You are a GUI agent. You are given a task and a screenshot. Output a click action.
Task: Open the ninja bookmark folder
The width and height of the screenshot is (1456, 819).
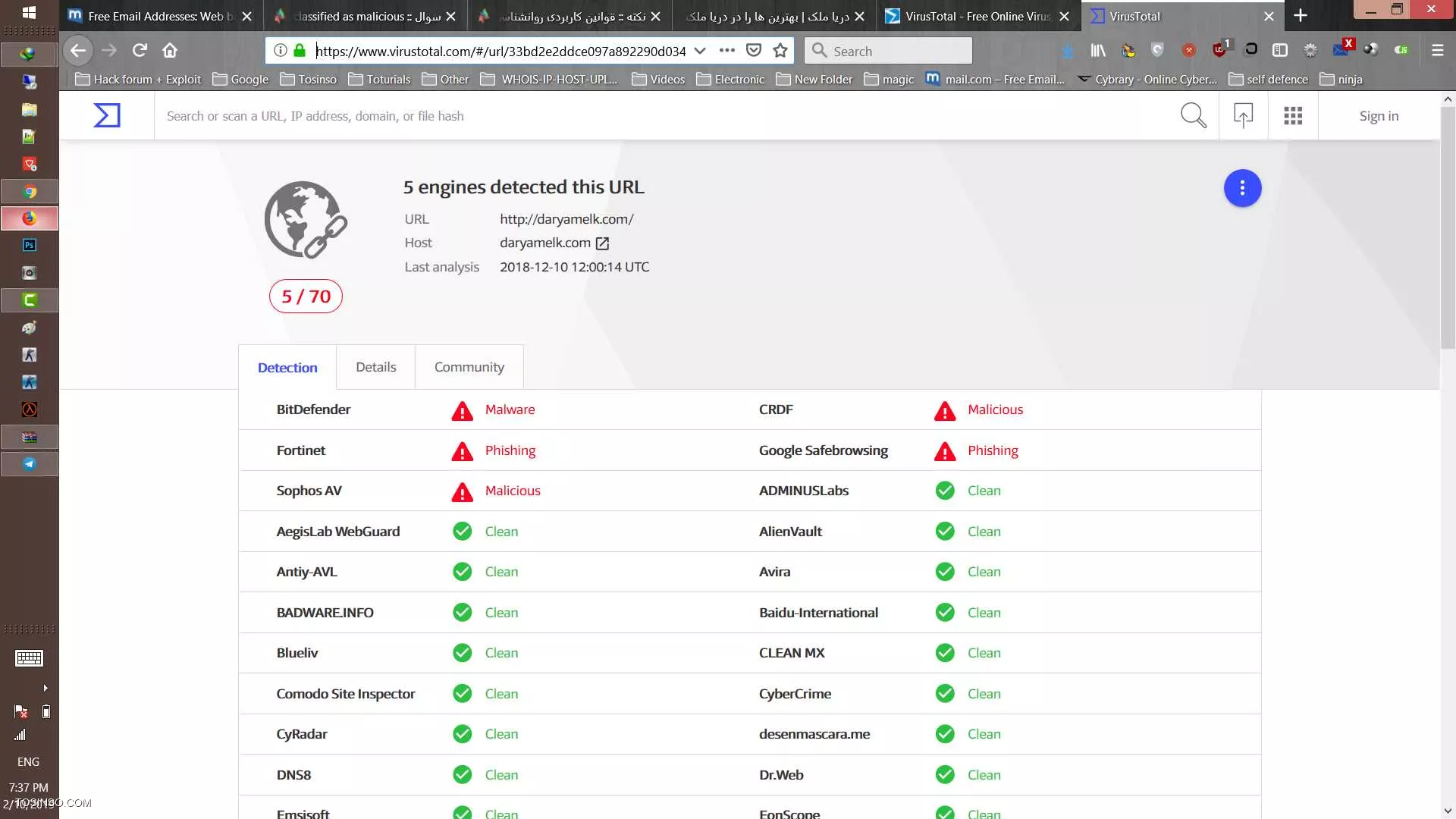pyautogui.click(x=1341, y=80)
